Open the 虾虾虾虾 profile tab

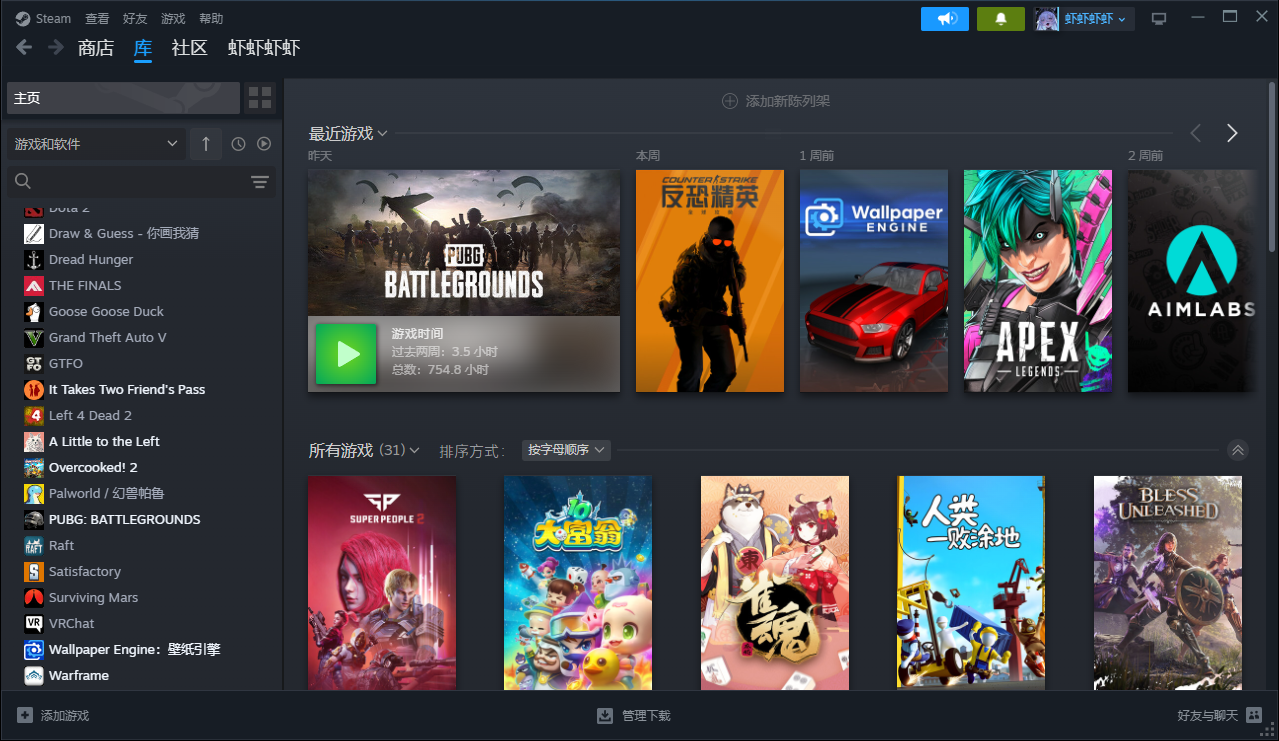[264, 48]
